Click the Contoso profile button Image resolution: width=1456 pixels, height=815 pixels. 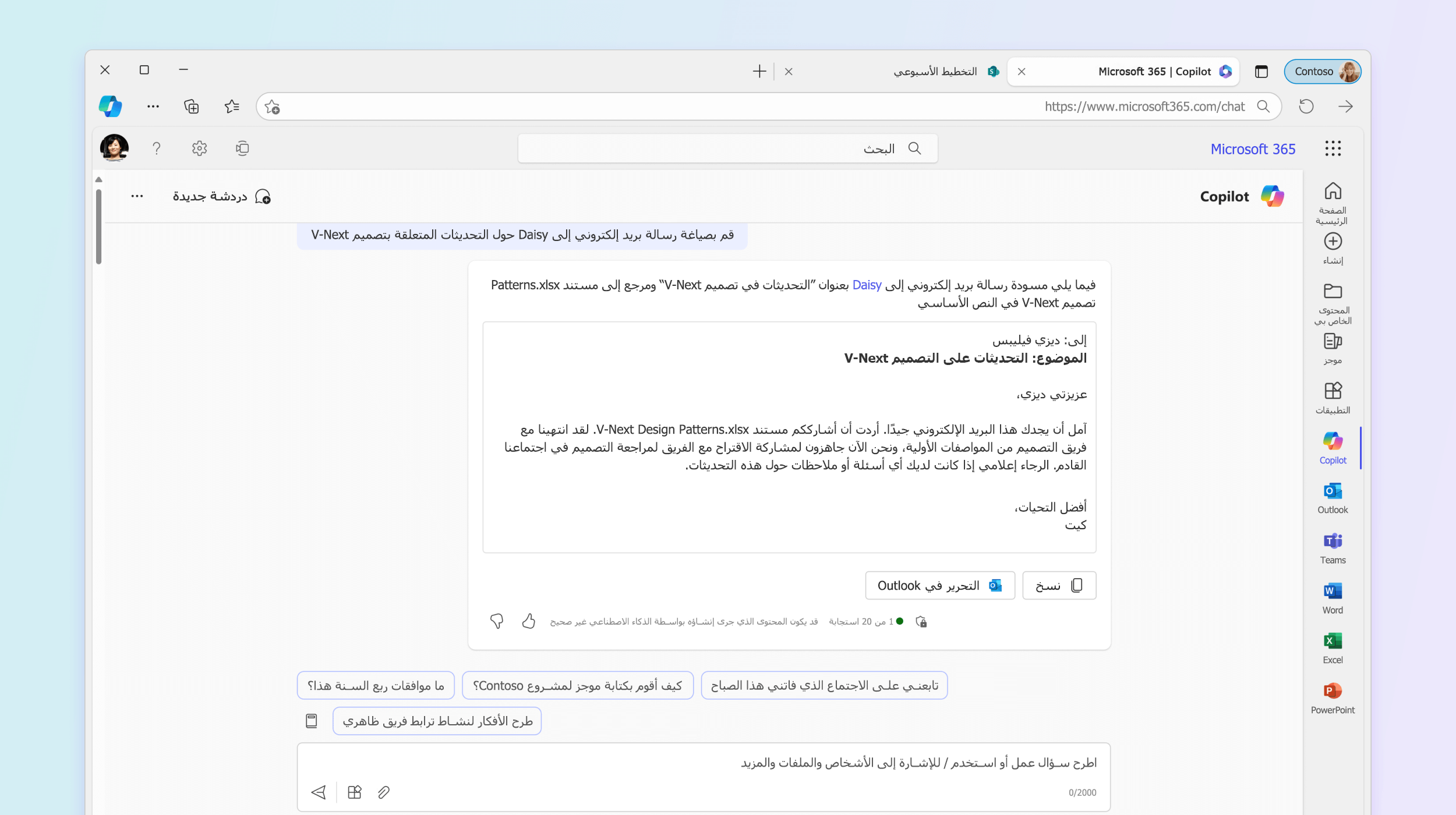tap(1322, 72)
